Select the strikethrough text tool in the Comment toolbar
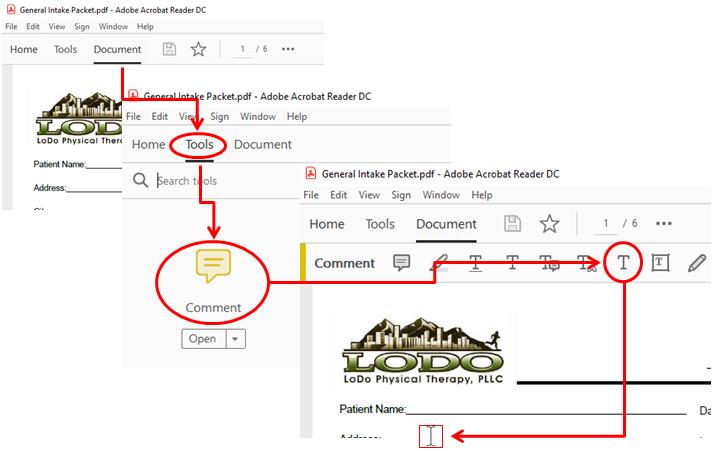This screenshot has height=451, width=713. [512, 262]
